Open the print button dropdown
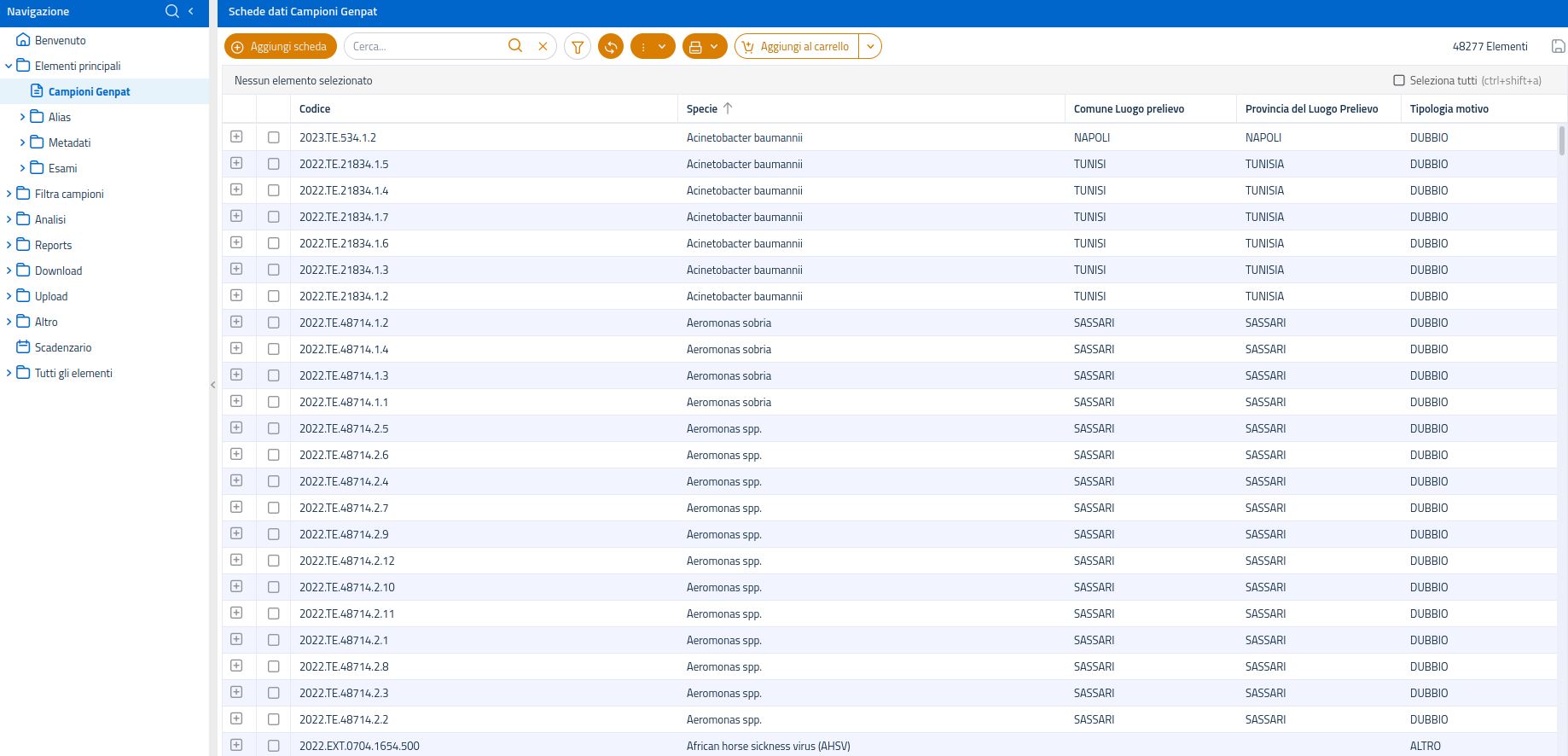 tap(705, 47)
